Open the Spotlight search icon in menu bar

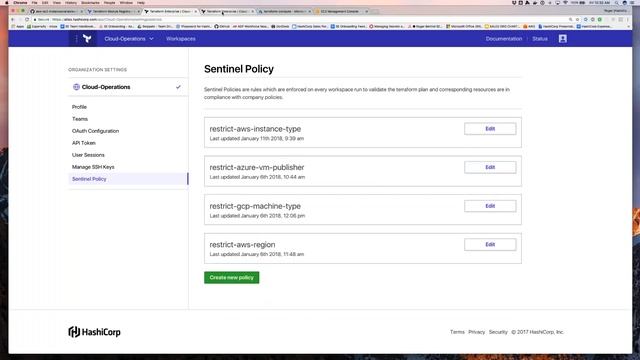[616, 2]
